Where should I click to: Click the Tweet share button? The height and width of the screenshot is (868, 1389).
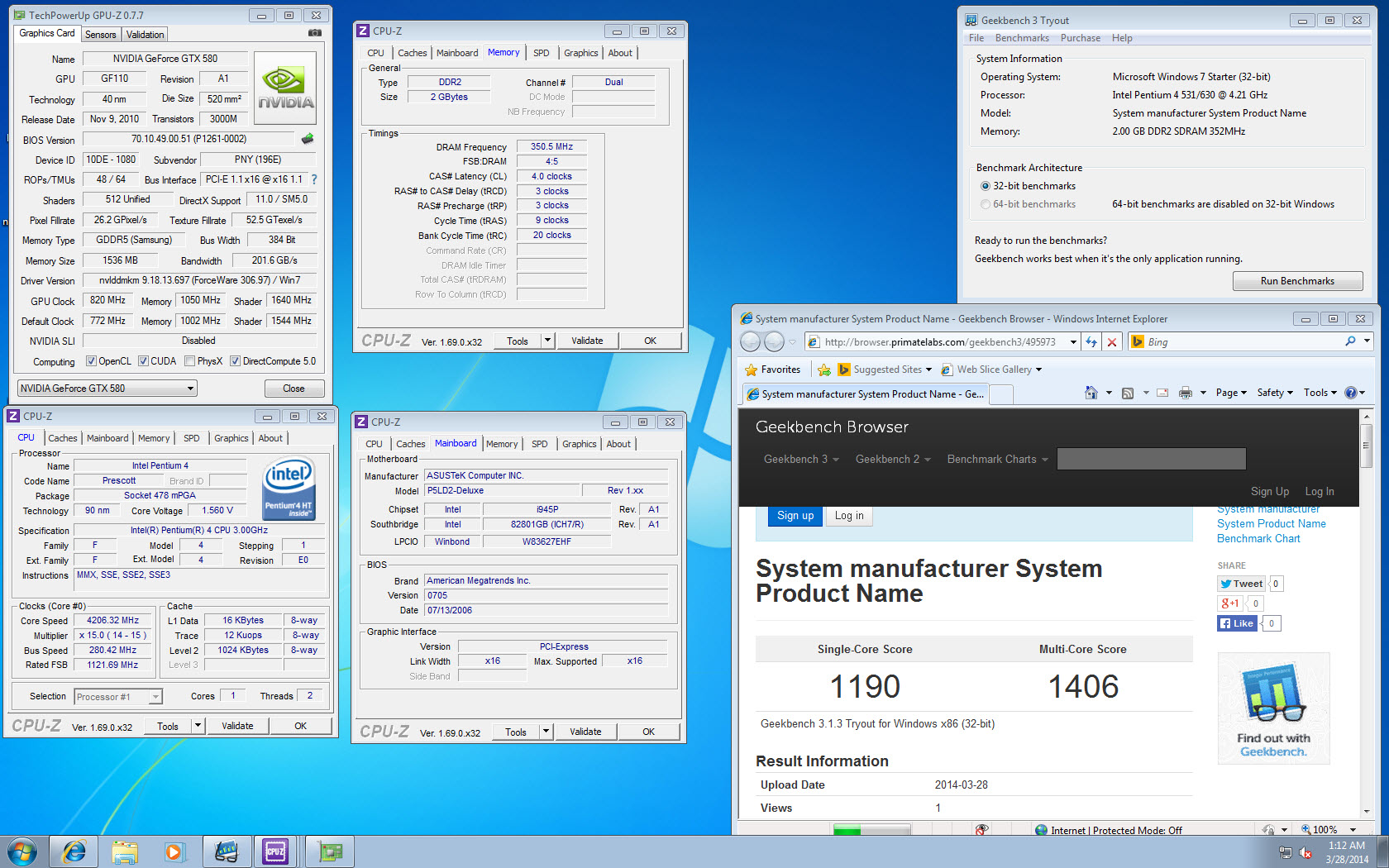(x=1241, y=584)
